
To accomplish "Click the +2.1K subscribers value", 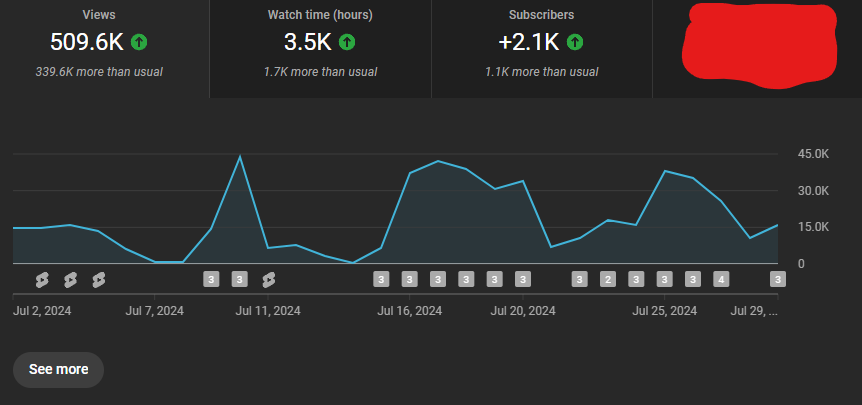I will click(x=529, y=42).
